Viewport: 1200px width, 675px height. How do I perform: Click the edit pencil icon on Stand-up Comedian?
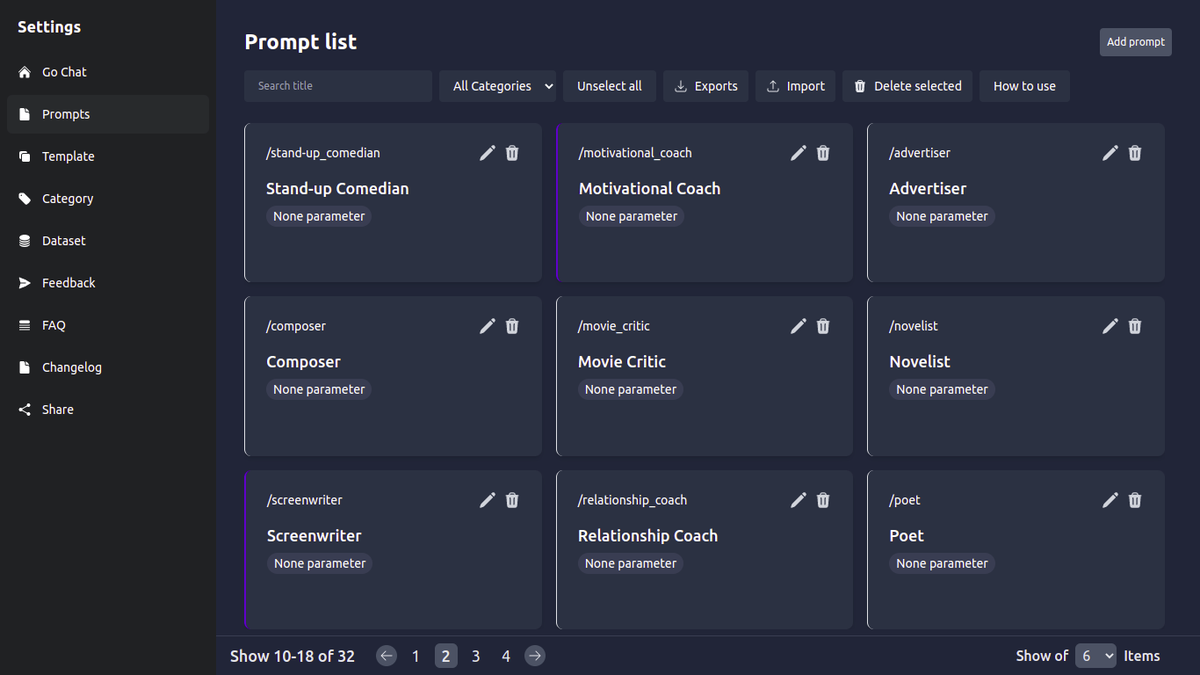click(x=487, y=153)
